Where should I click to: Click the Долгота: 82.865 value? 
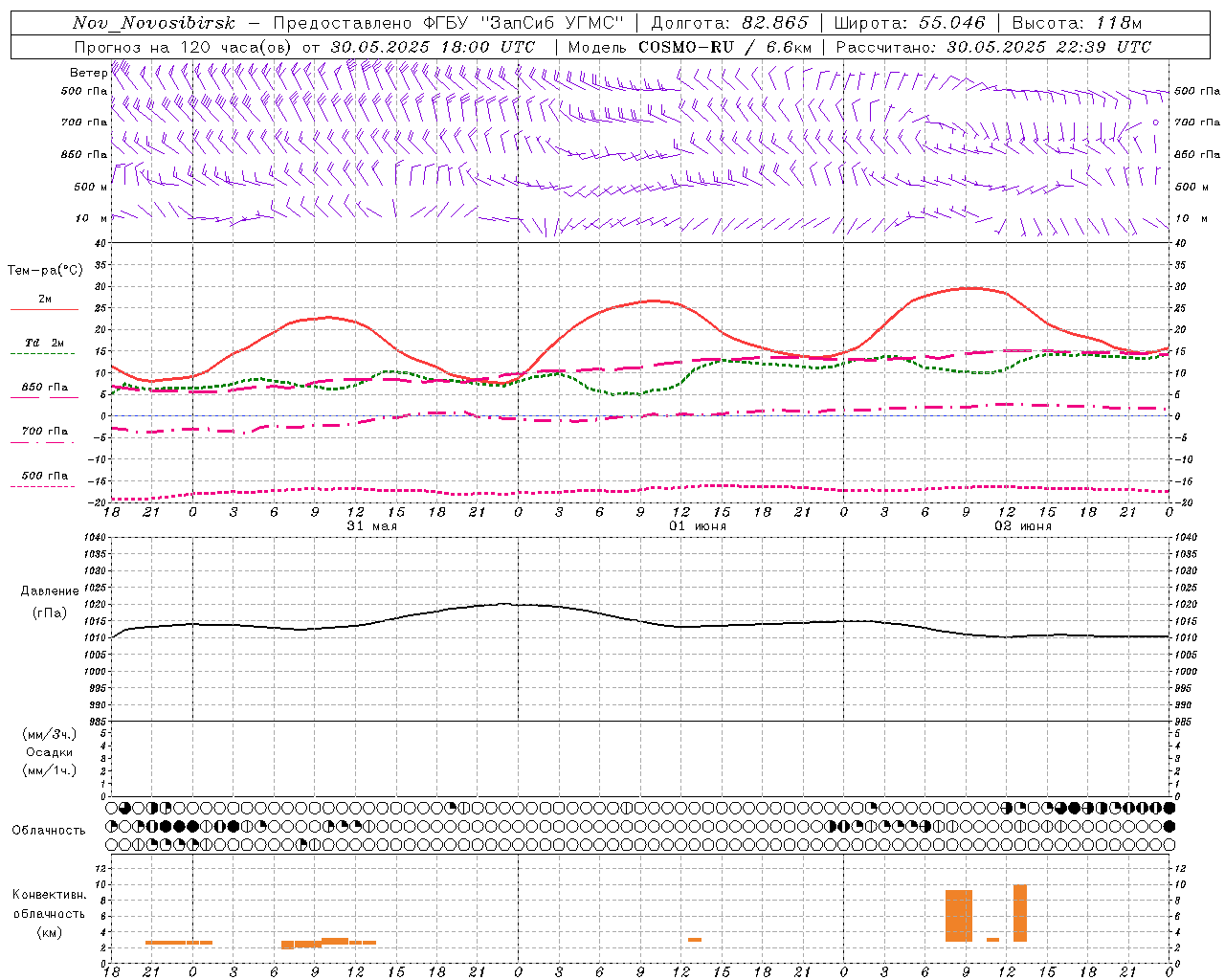coord(729,23)
